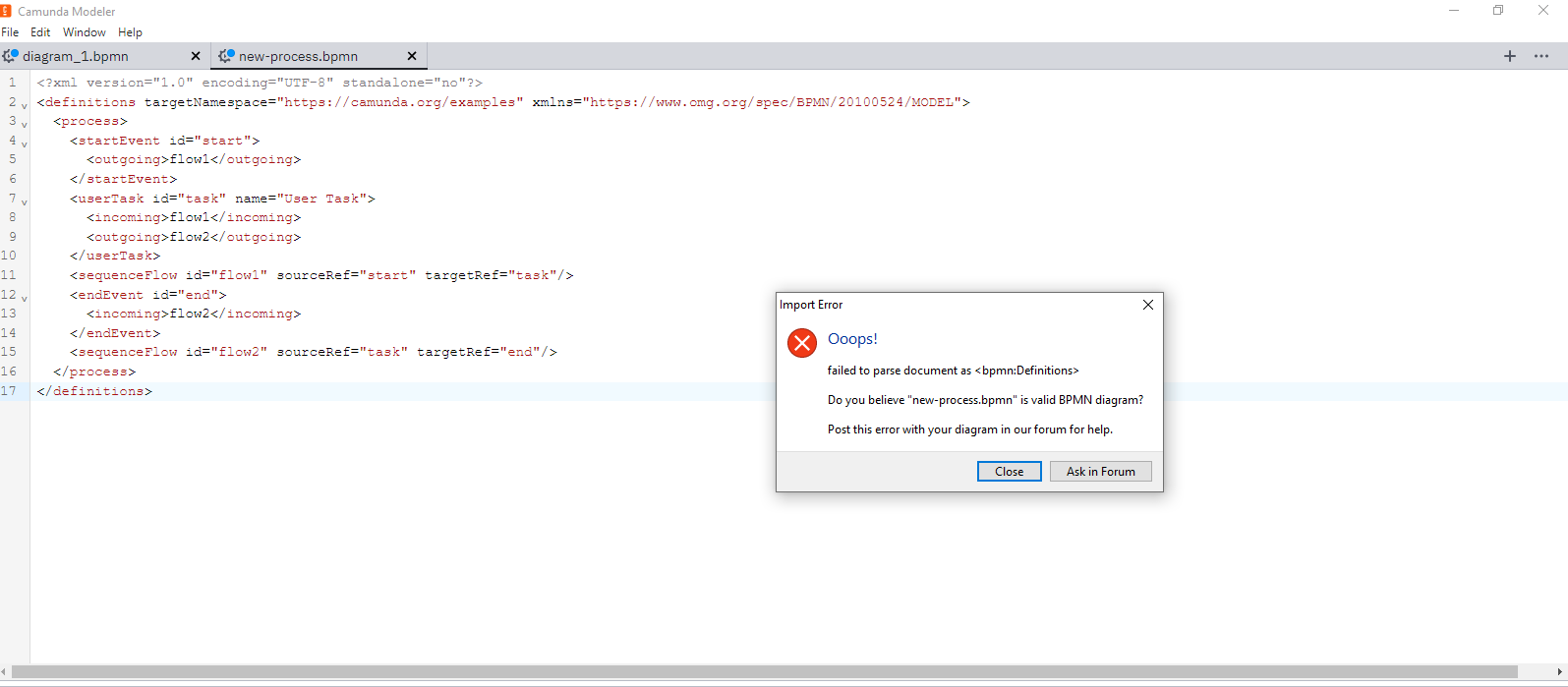Screen dimensions: 1568x687
Task: Open the tab bar overflow menu
Action: pos(1541,56)
